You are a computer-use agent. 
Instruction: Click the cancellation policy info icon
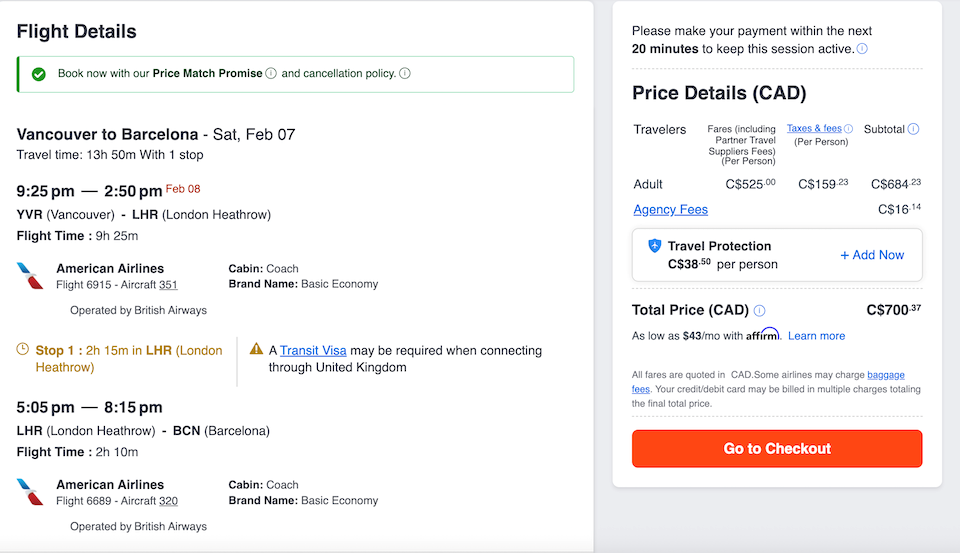(x=405, y=73)
